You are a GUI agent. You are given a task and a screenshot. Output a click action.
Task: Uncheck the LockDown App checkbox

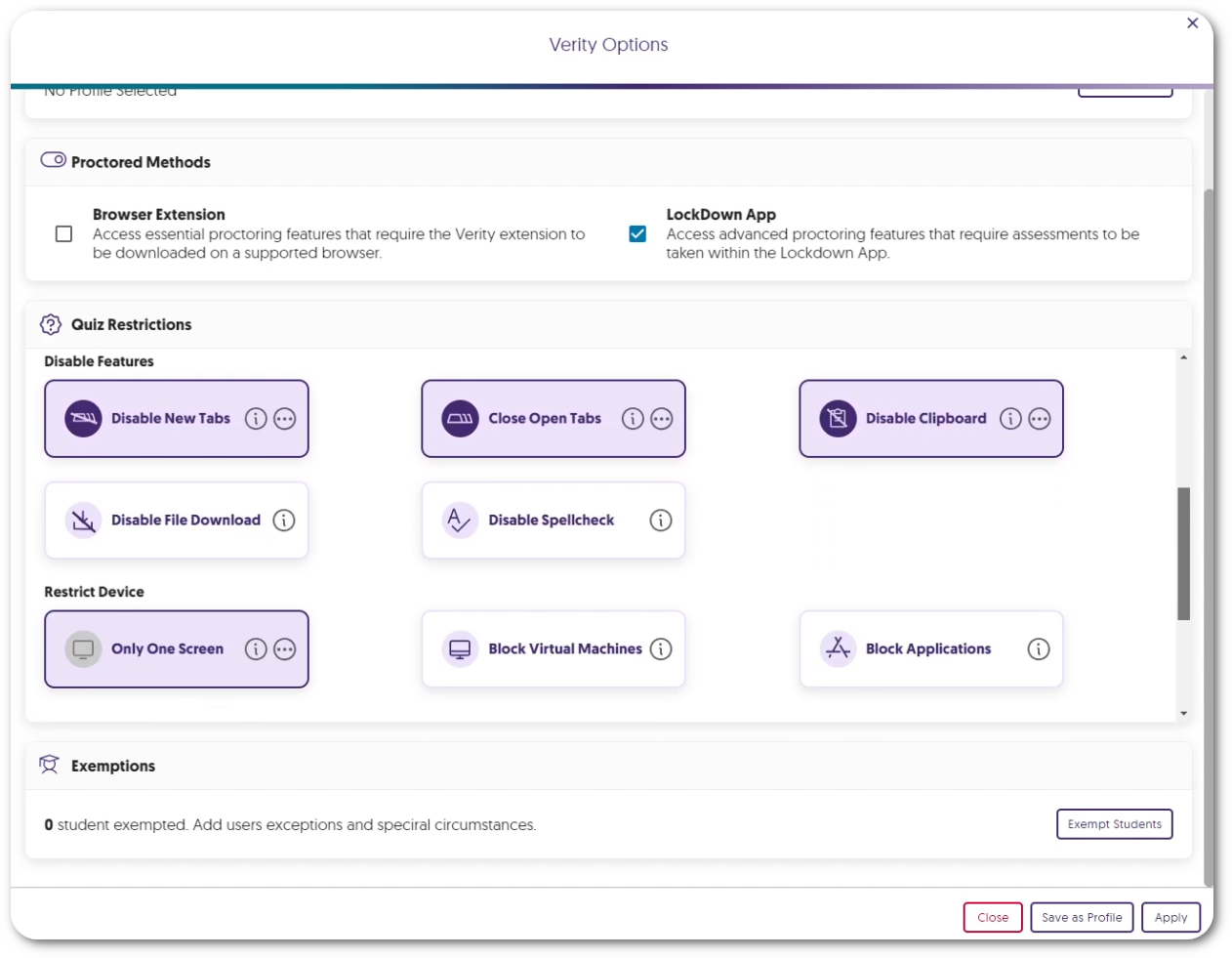pos(637,234)
